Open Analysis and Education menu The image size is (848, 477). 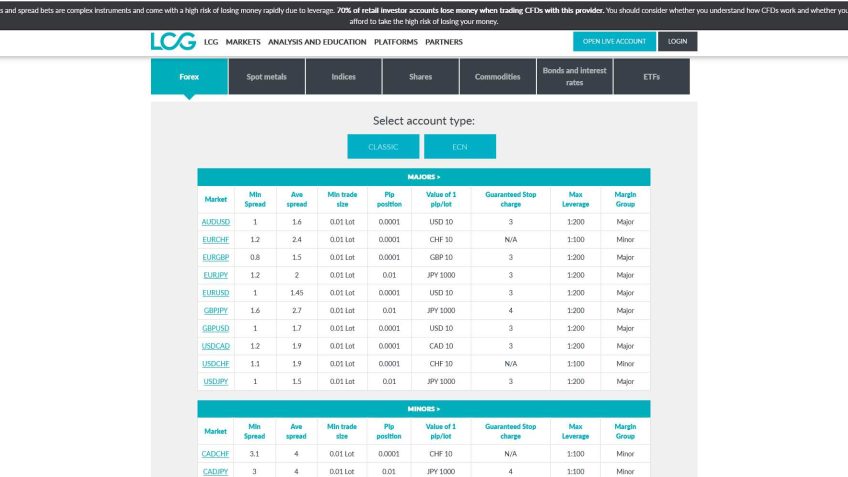coord(317,43)
